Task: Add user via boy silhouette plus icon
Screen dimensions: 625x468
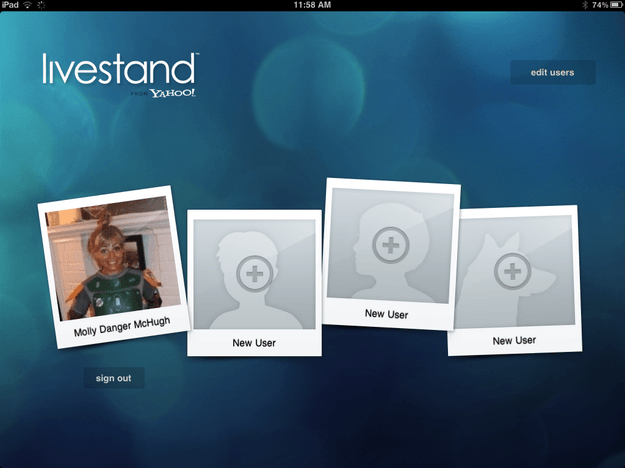Action: (255, 274)
